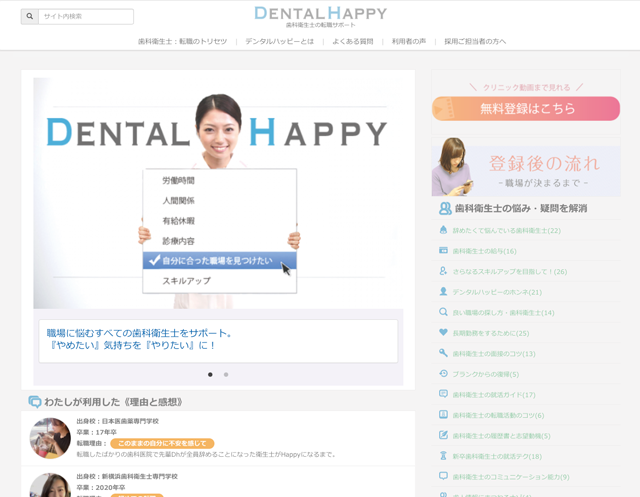Click pencil icon for 歯科衛生士の履歴書と志望動機(5)
This screenshot has height=497, width=640.
(x=443, y=435)
